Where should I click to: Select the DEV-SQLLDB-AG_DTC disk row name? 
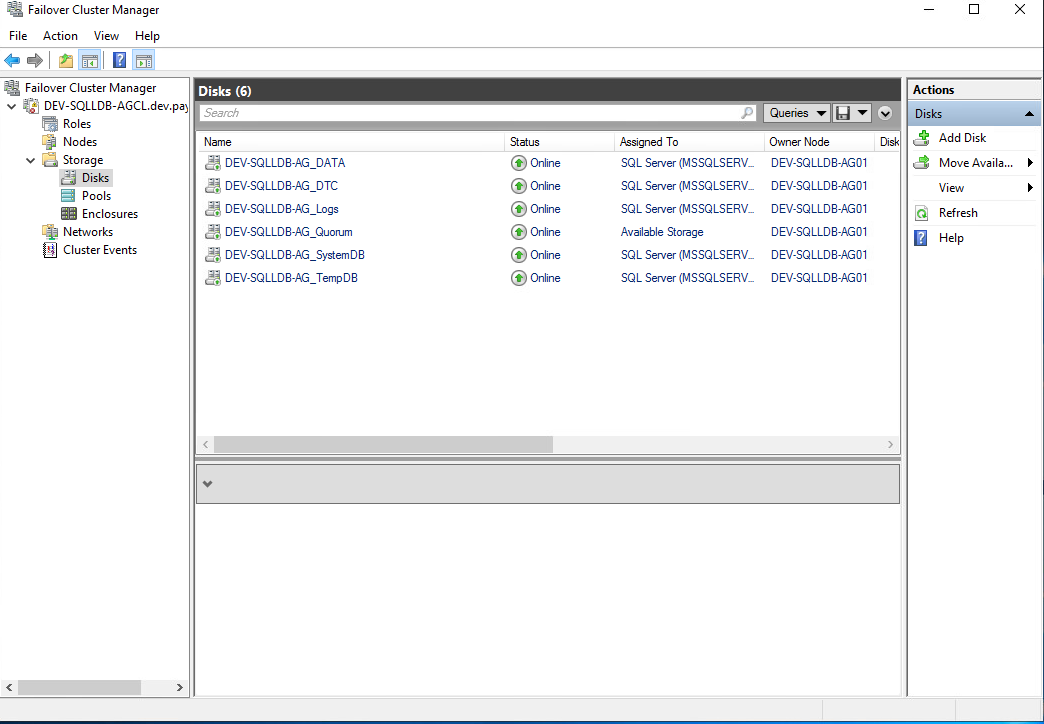tap(281, 186)
